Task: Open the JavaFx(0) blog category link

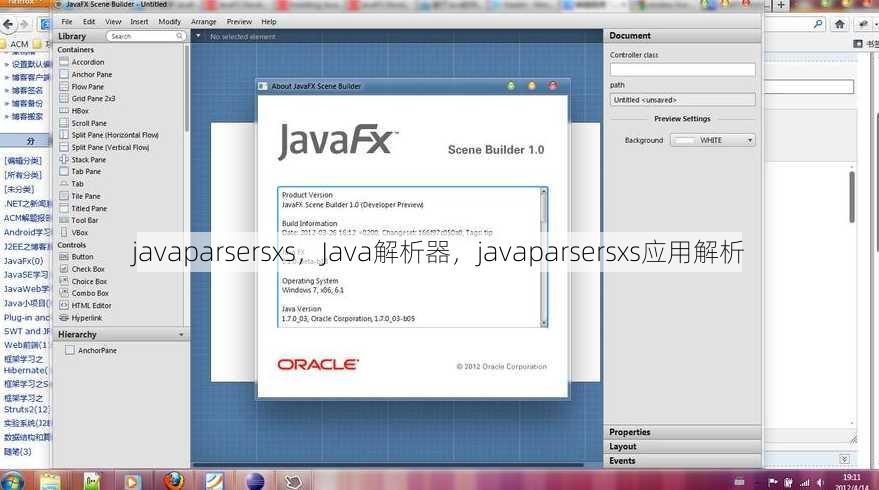Action: coord(23,261)
